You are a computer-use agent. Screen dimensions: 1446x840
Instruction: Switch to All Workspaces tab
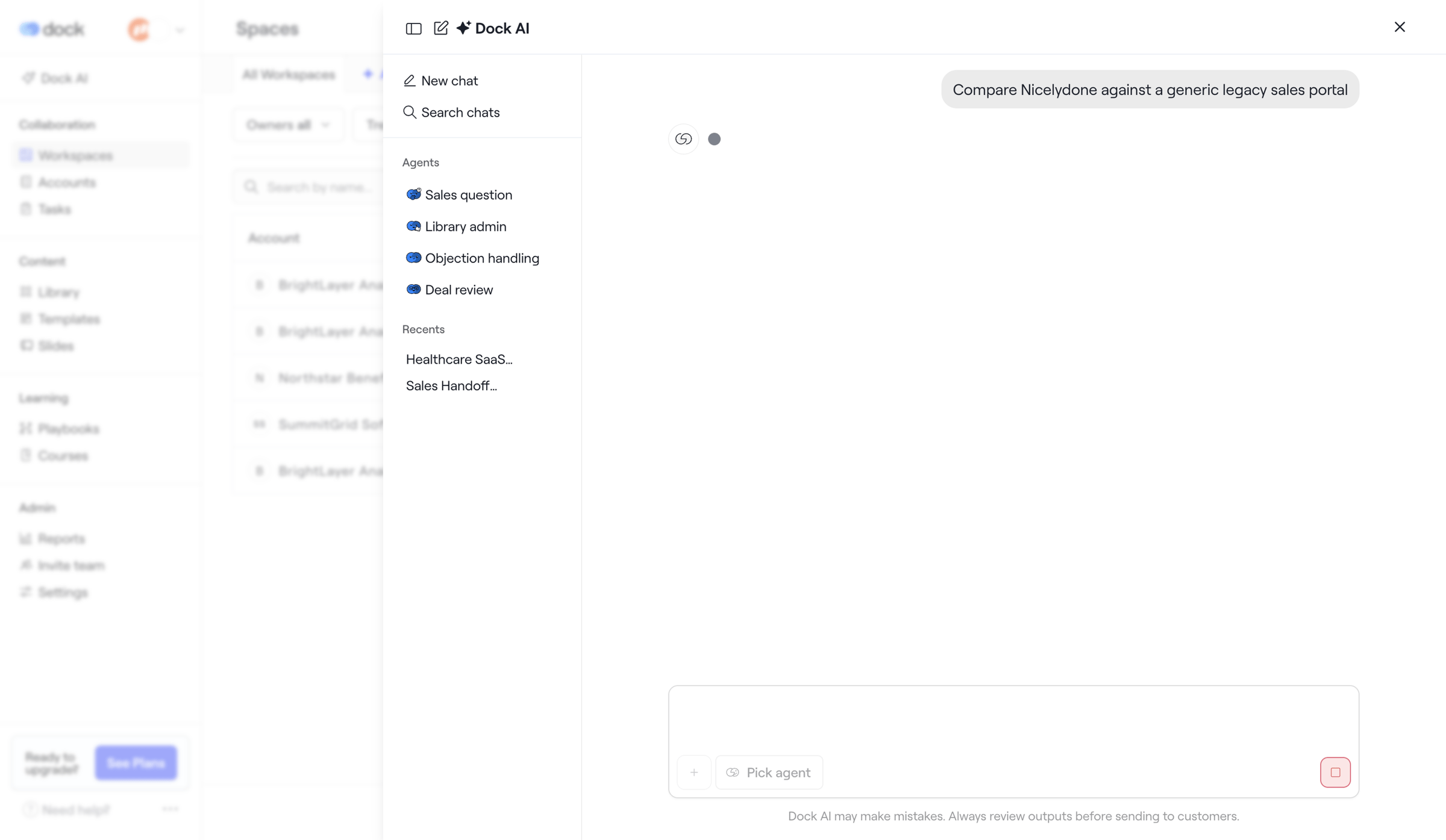click(289, 75)
